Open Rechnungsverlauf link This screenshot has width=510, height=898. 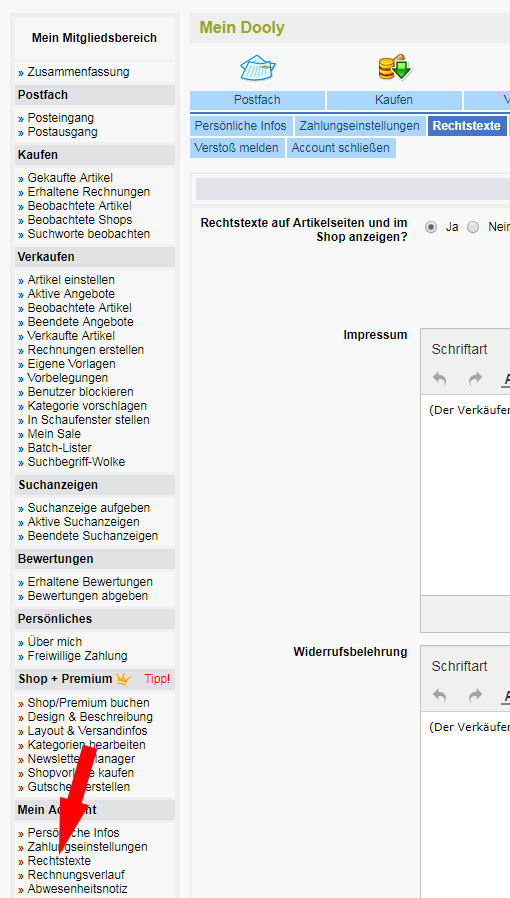(x=76, y=875)
